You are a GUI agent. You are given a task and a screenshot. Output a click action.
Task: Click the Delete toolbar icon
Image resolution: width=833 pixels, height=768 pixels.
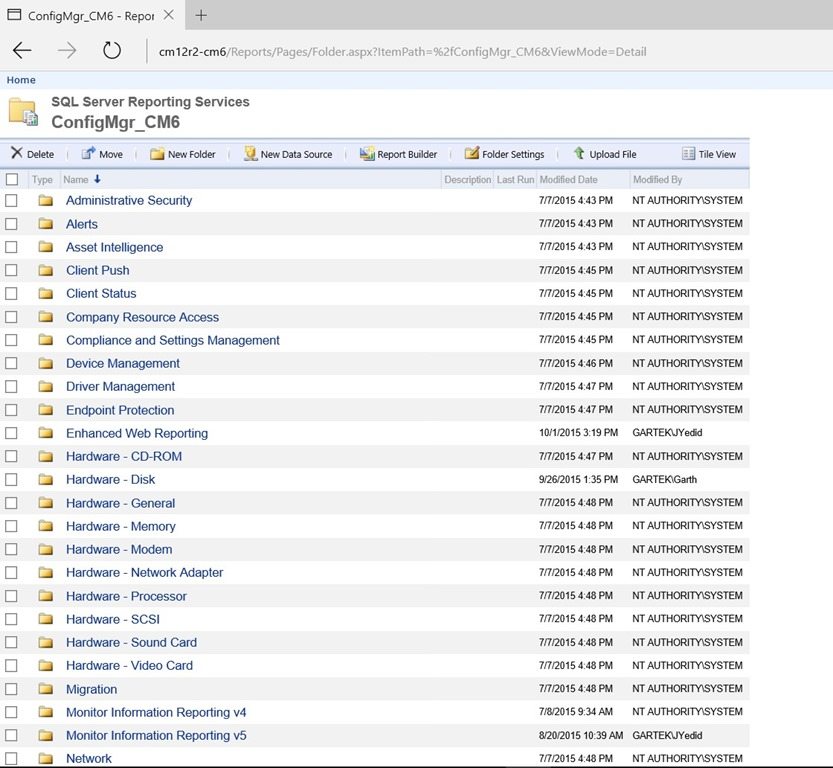pos(16,153)
